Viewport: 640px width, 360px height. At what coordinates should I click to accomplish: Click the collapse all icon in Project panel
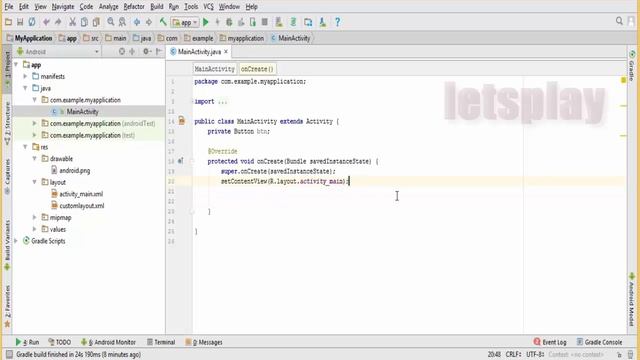(132, 51)
